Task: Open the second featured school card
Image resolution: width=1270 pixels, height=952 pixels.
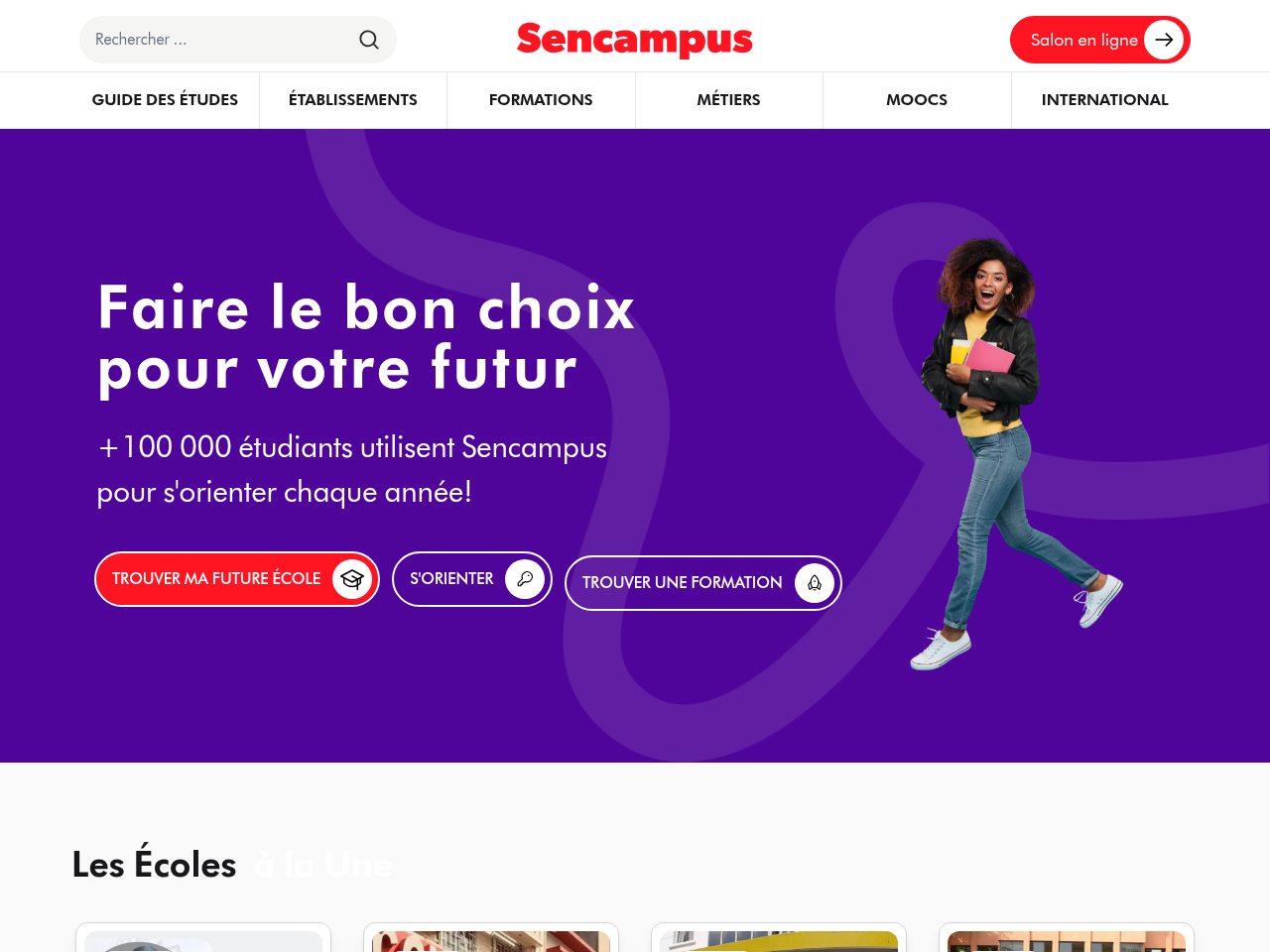Action: tap(491, 939)
